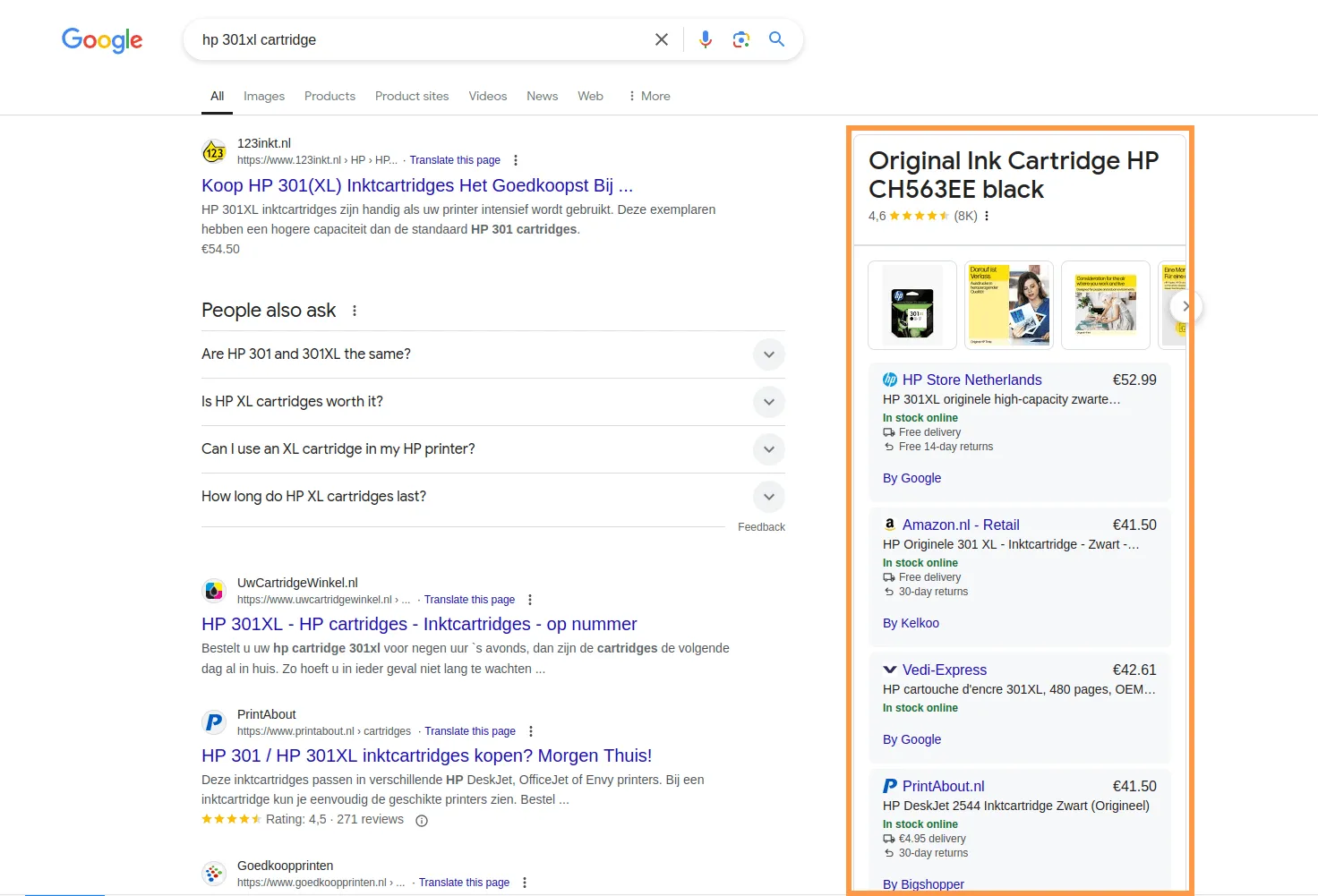Expand the question 'How long do HP XL cartridges last?'
The width and height of the screenshot is (1318, 896).
768,496
